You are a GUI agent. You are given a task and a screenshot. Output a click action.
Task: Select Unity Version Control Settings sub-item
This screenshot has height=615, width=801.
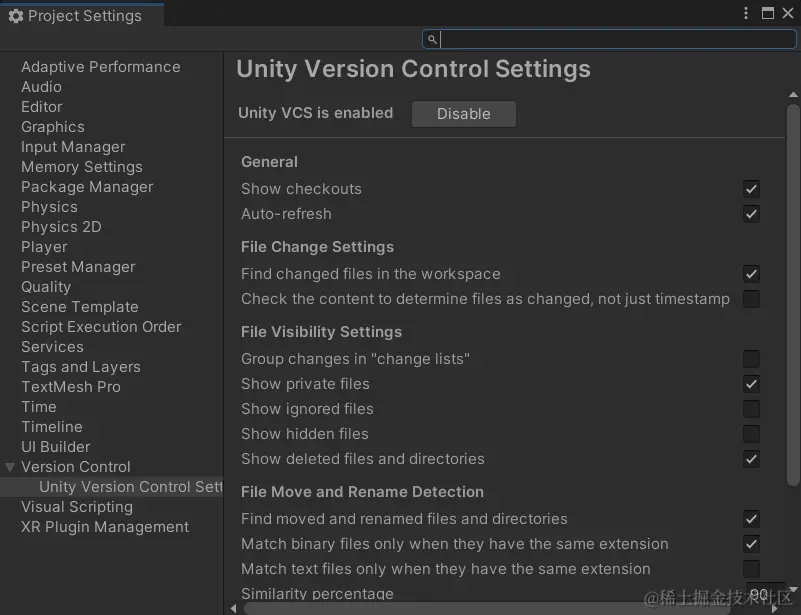pos(130,487)
